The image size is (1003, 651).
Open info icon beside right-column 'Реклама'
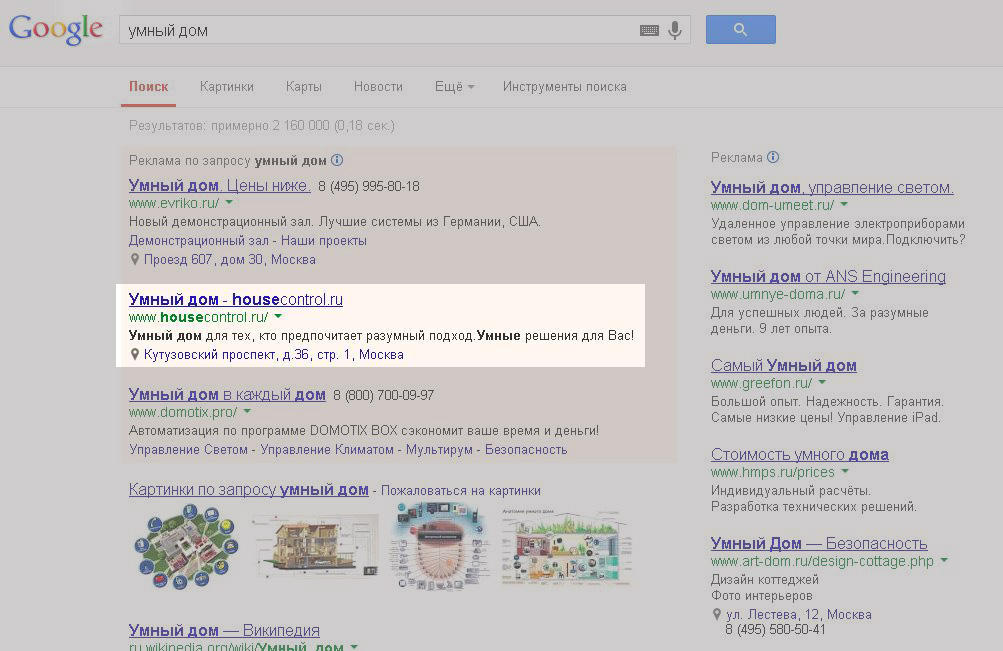[773, 157]
